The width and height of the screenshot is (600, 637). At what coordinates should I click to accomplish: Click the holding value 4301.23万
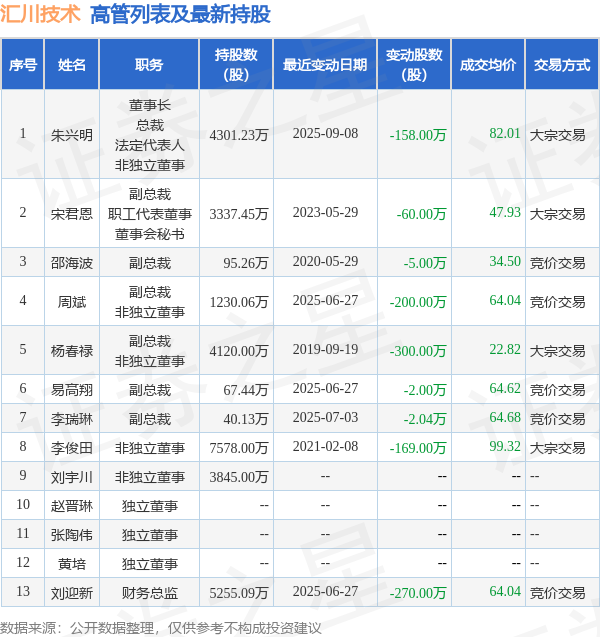tap(239, 135)
